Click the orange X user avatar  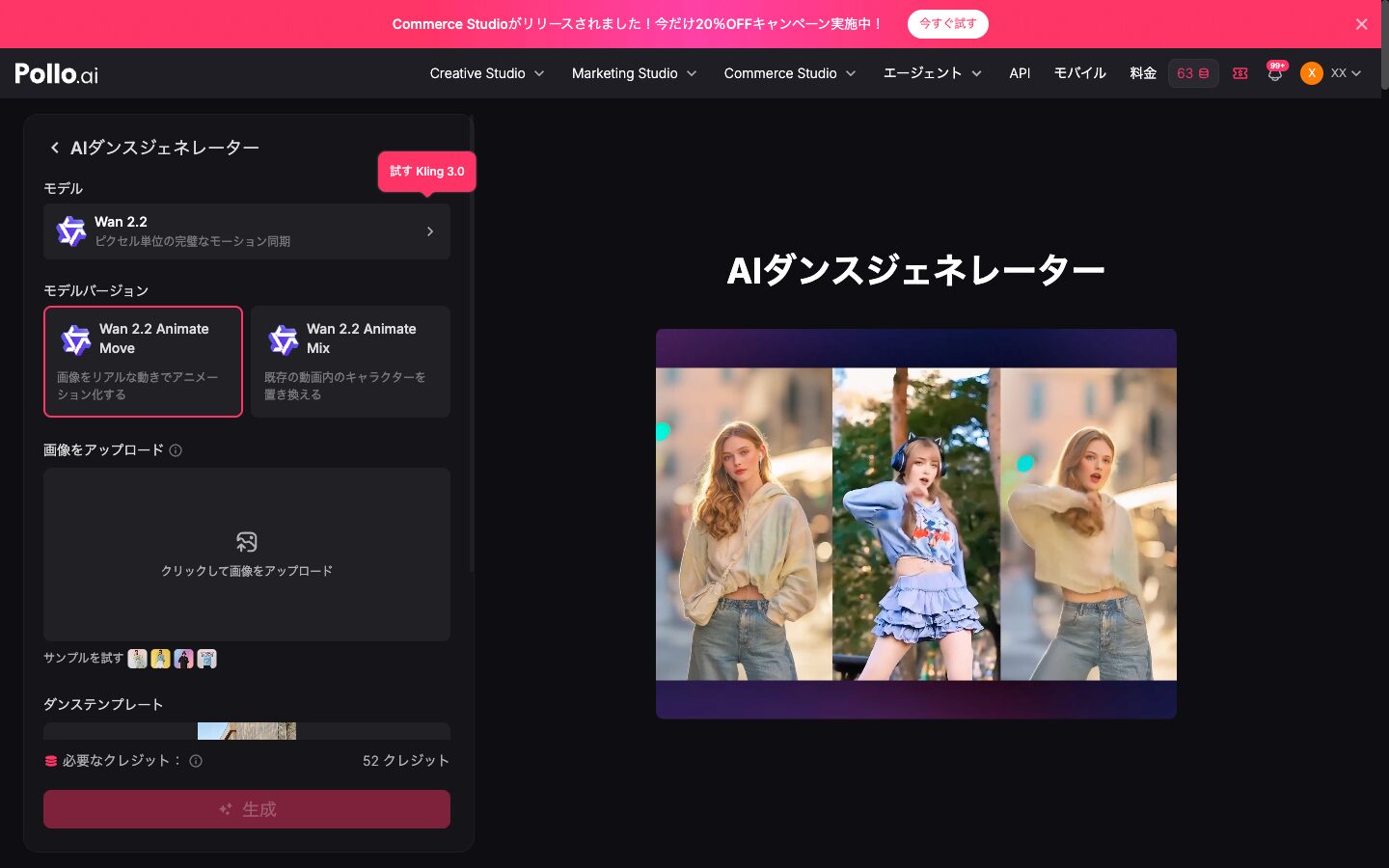pyautogui.click(x=1312, y=73)
